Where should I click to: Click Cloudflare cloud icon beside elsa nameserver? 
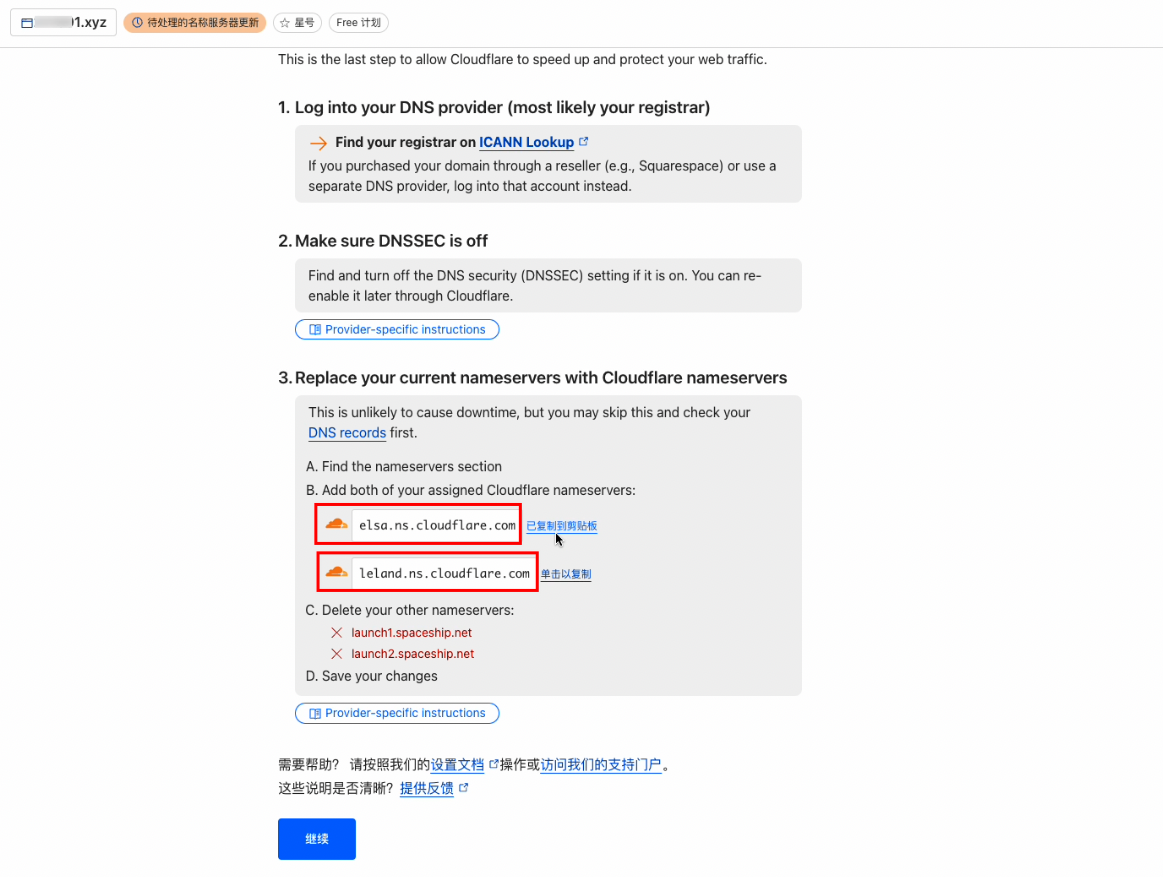[x=336, y=524]
